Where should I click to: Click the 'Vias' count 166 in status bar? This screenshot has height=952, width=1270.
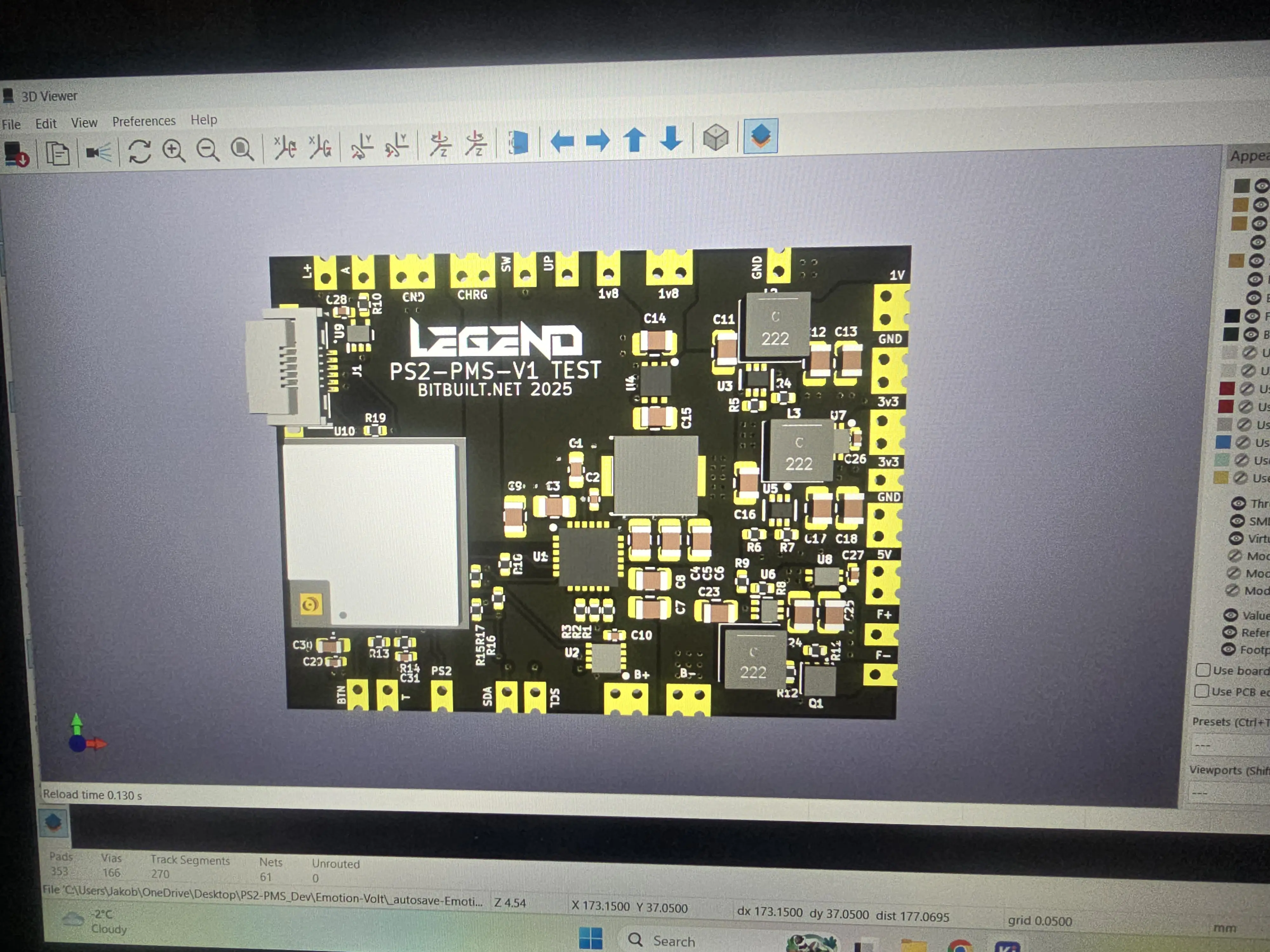(x=111, y=872)
